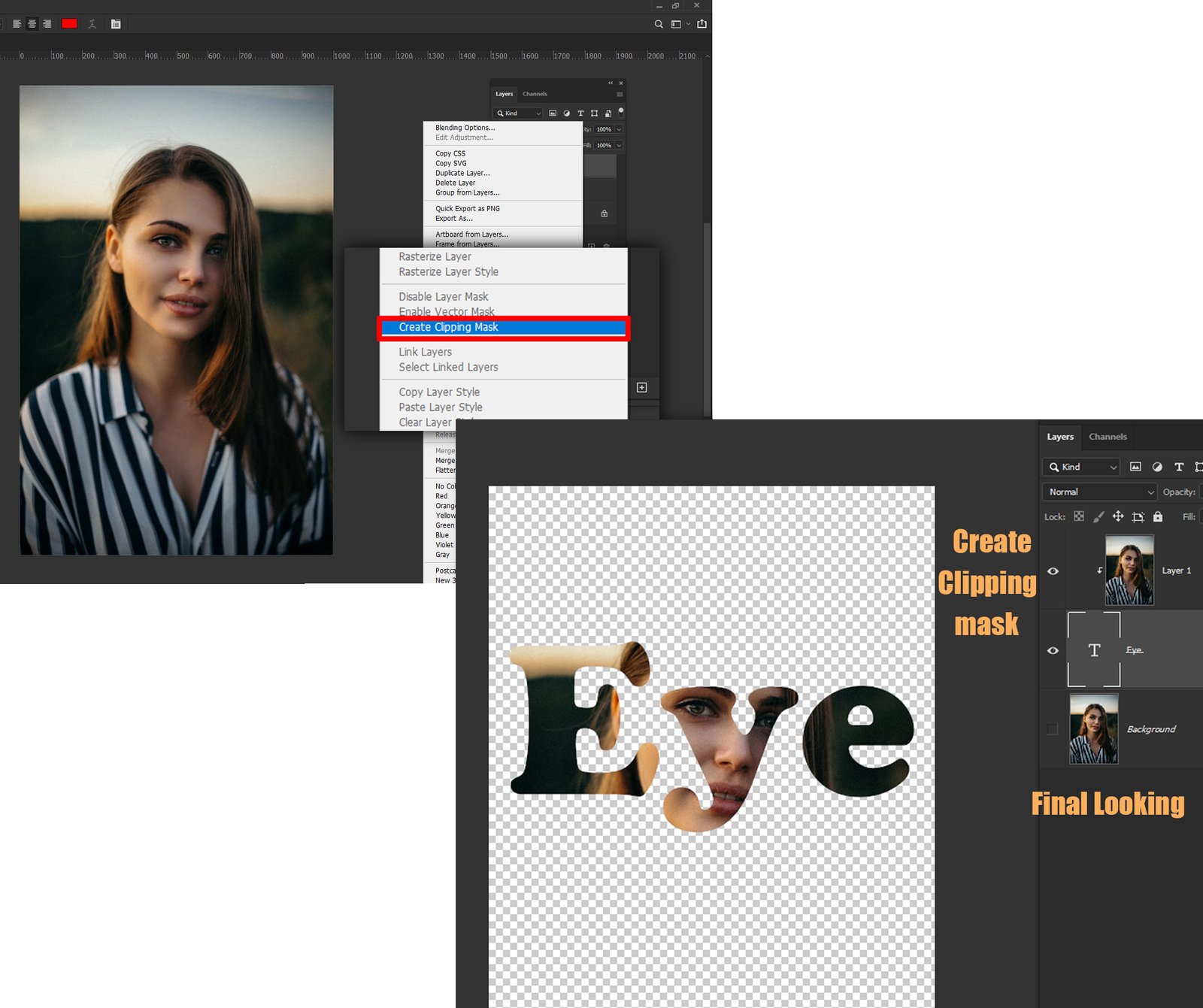The width and height of the screenshot is (1203, 1008).
Task: Expand the Opacity 100% dropdown arrow
Action: [619, 129]
